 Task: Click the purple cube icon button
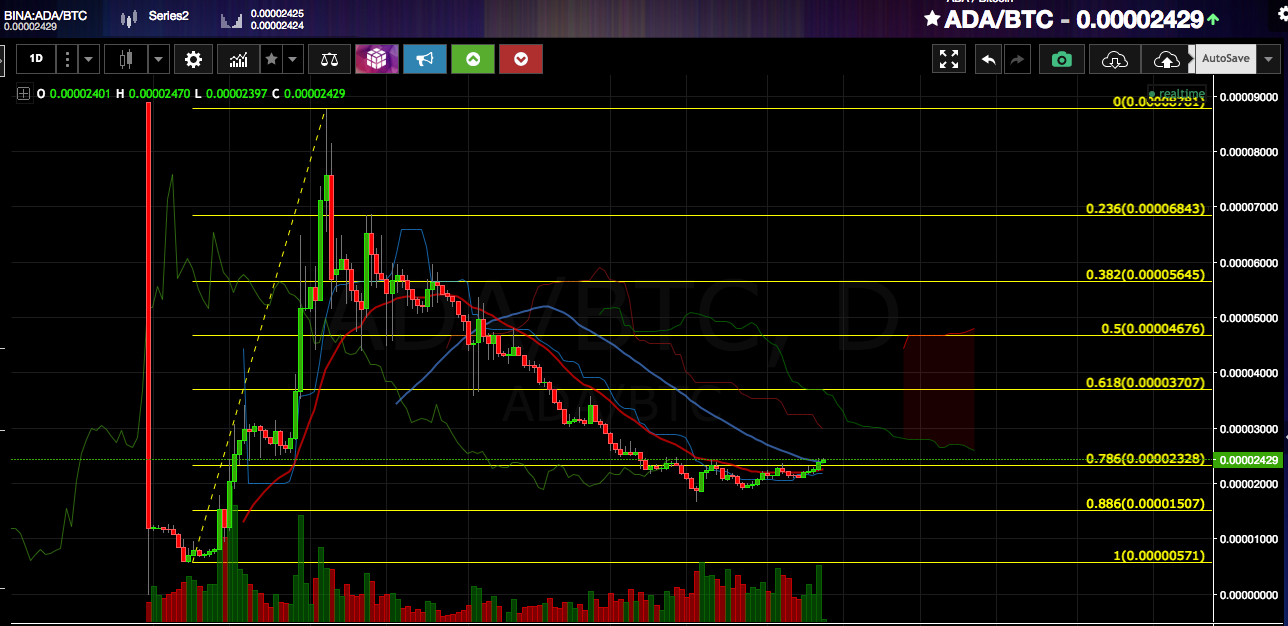tap(376, 59)
